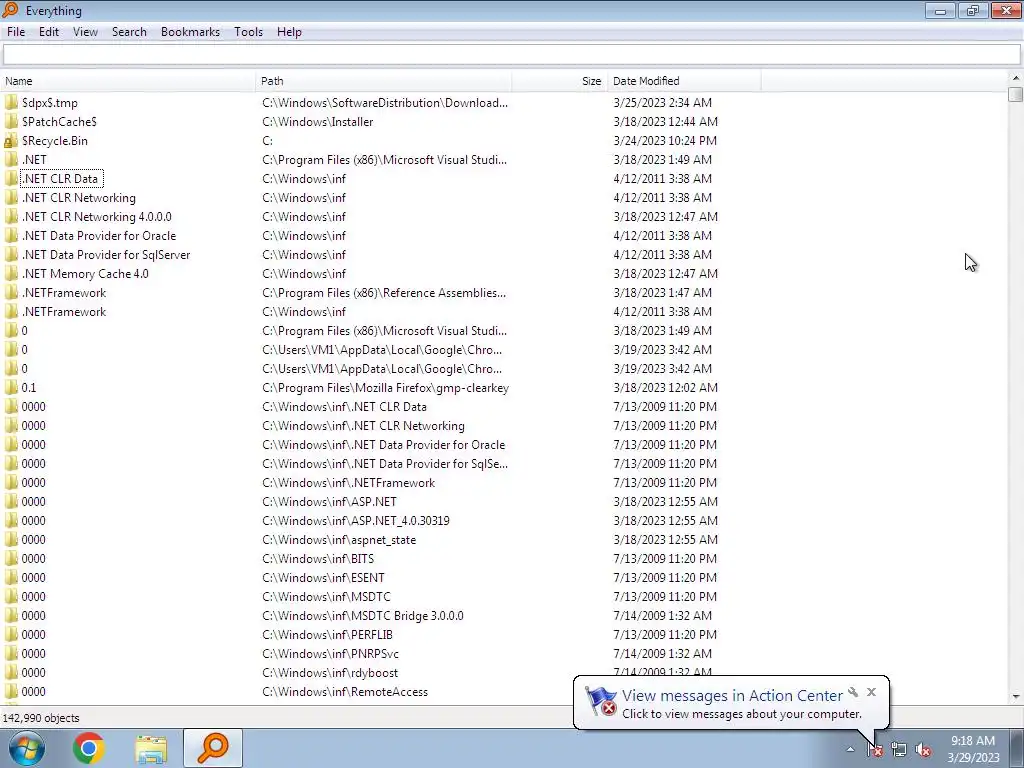Click the 0.1 folder icon
Screen dimensions: 1024x768
(x=11, y=387)
